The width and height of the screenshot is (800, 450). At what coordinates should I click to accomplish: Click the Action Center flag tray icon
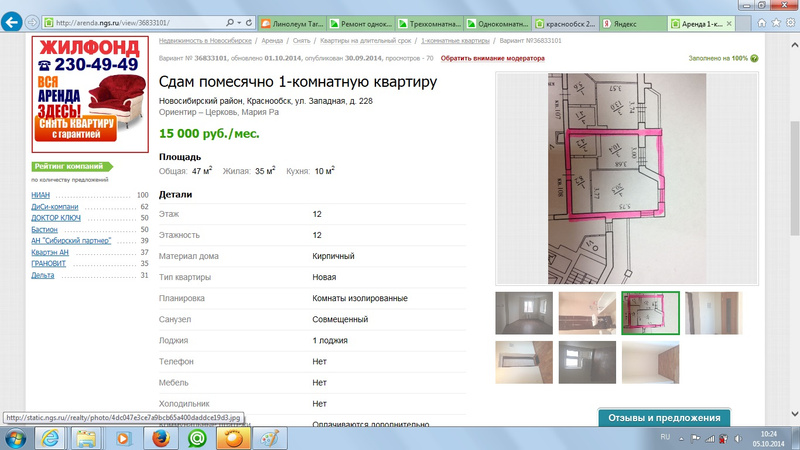point(695,438)
